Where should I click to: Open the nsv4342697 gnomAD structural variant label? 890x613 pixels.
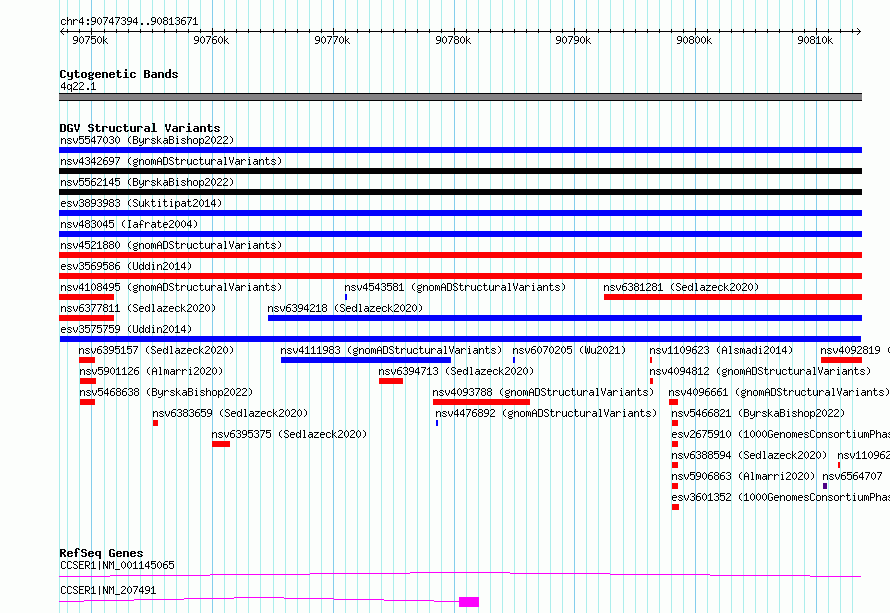[x=171, y=161]
